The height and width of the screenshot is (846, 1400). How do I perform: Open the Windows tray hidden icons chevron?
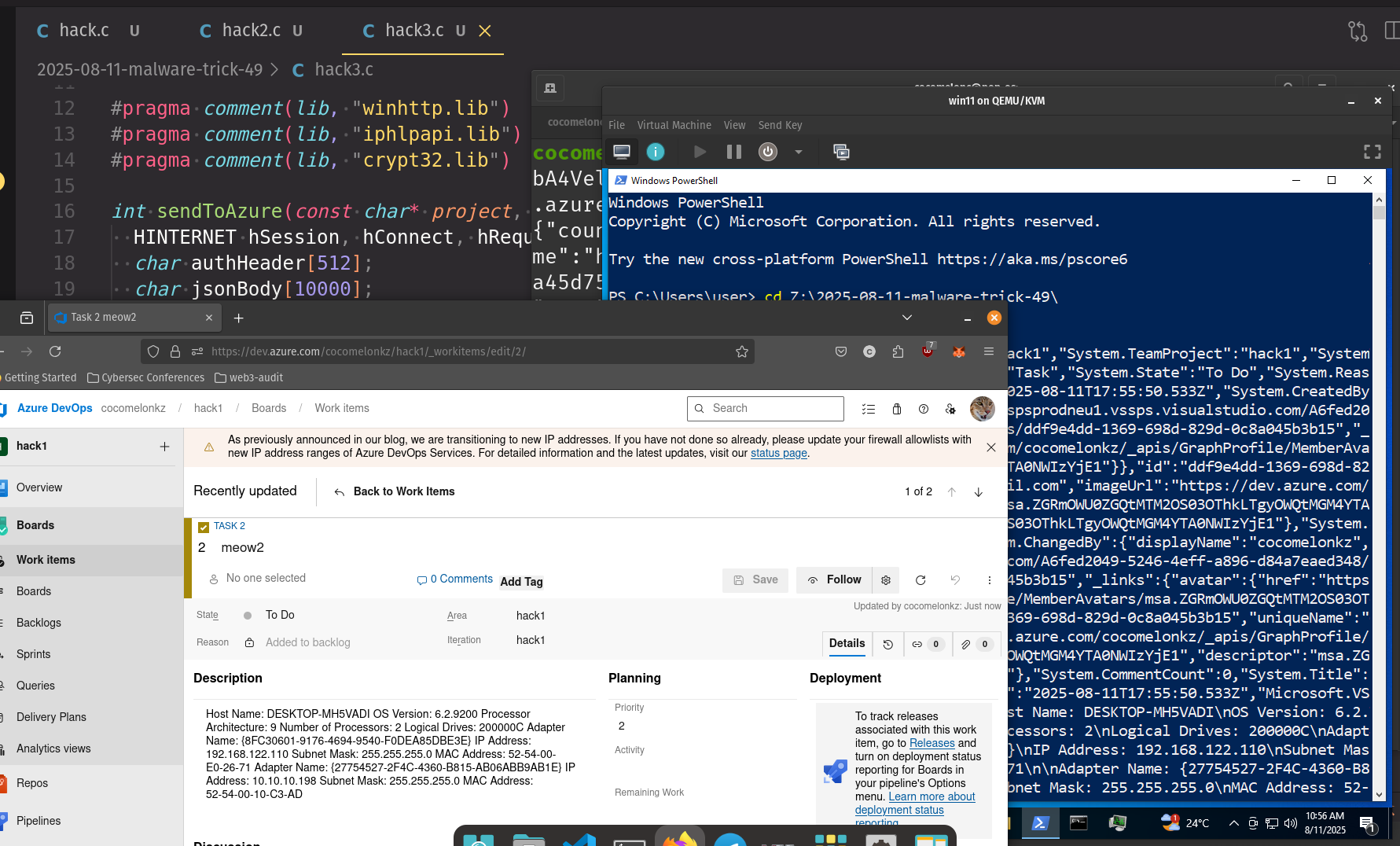click(x=1233, y=823)
